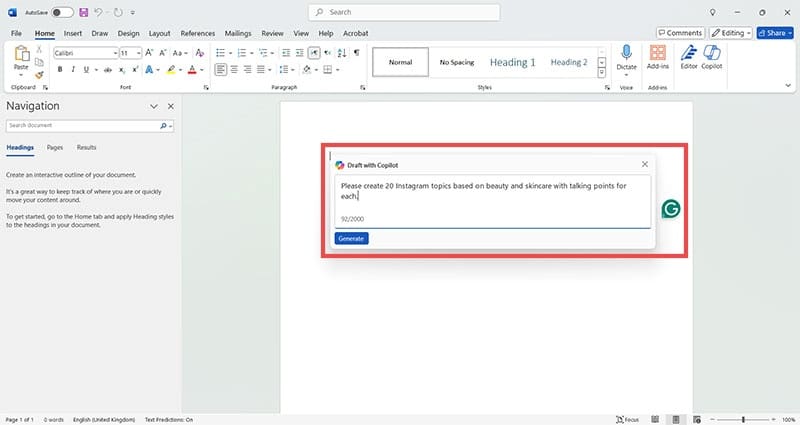Screen dimensions: 800x425
Task: Toggle Print Layout view in status bar
Action: 676,419
